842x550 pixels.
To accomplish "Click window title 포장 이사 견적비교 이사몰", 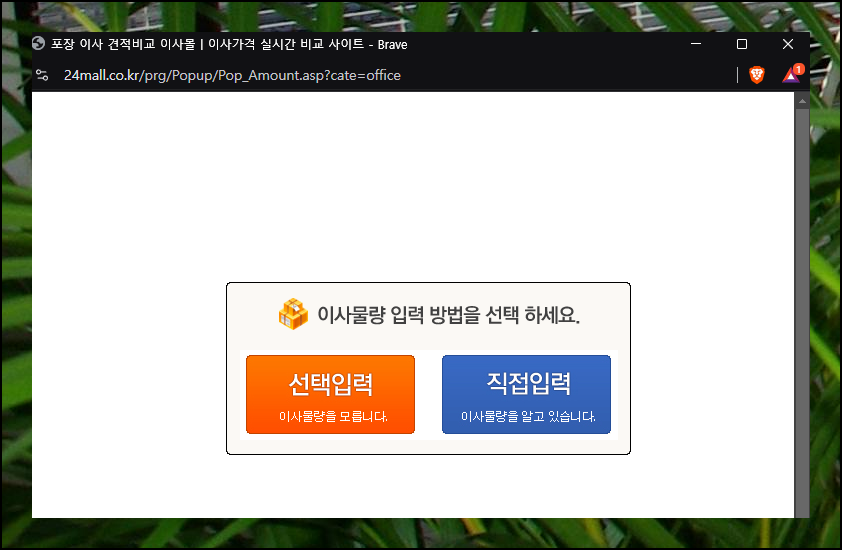I will [123, 44].
